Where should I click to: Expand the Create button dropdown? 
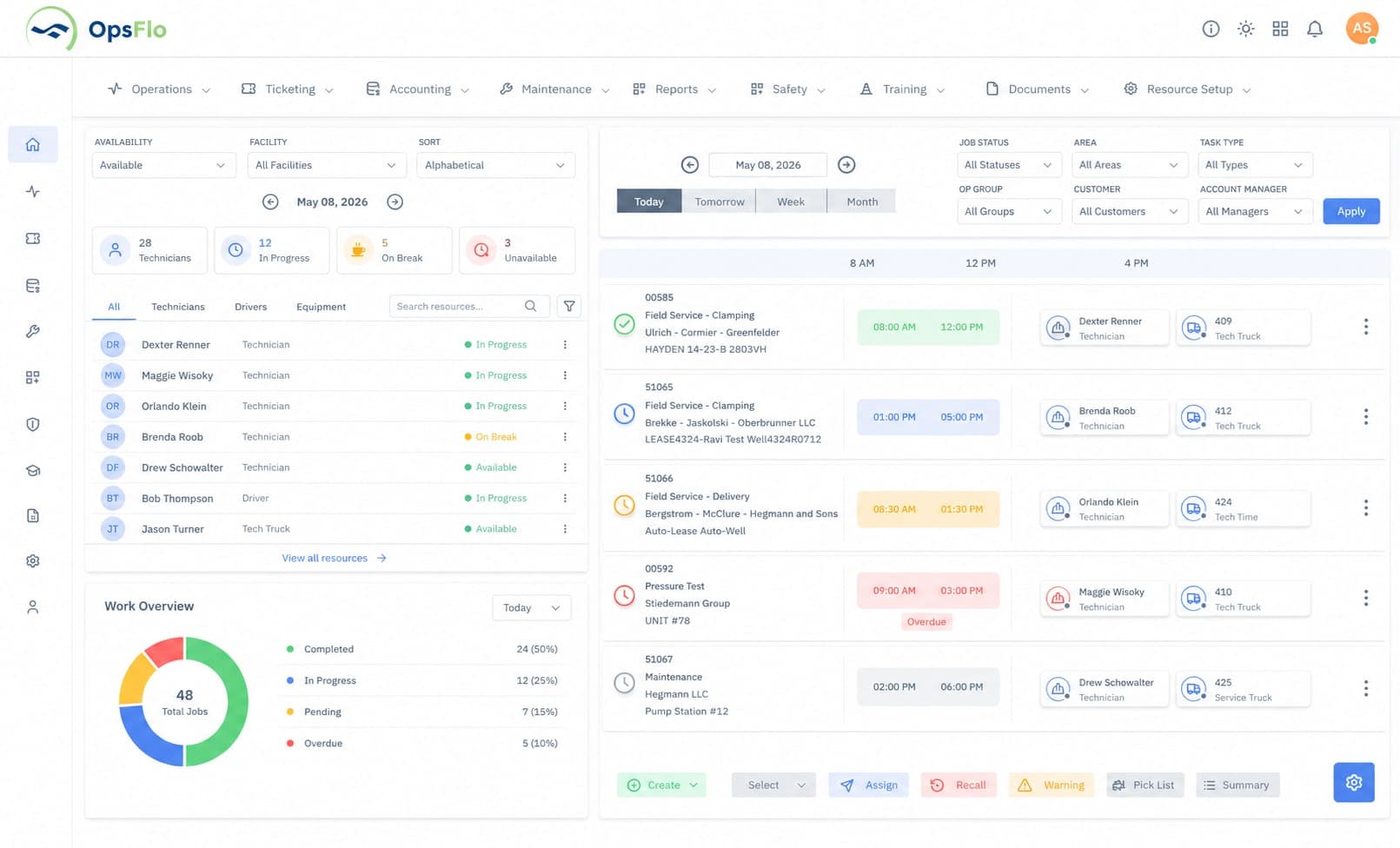[693, 785]
